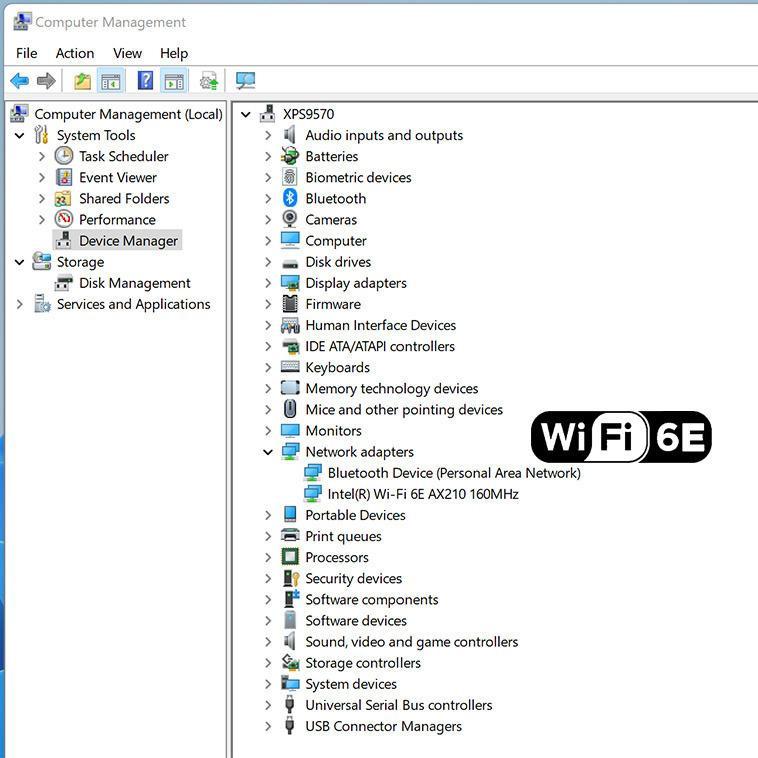Open the File menu

pos(27,53)
